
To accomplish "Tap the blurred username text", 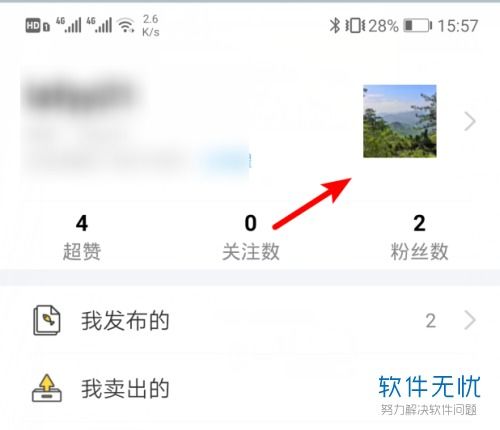I will tap(82, 94).
